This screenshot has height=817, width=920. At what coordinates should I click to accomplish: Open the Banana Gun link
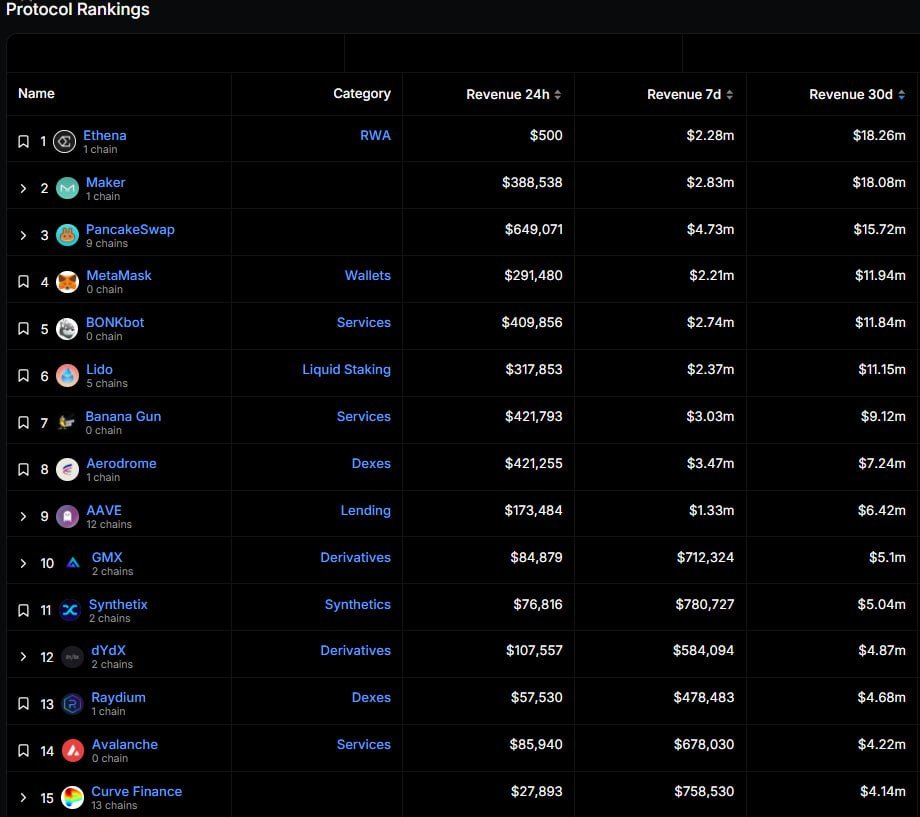[123, 416]
